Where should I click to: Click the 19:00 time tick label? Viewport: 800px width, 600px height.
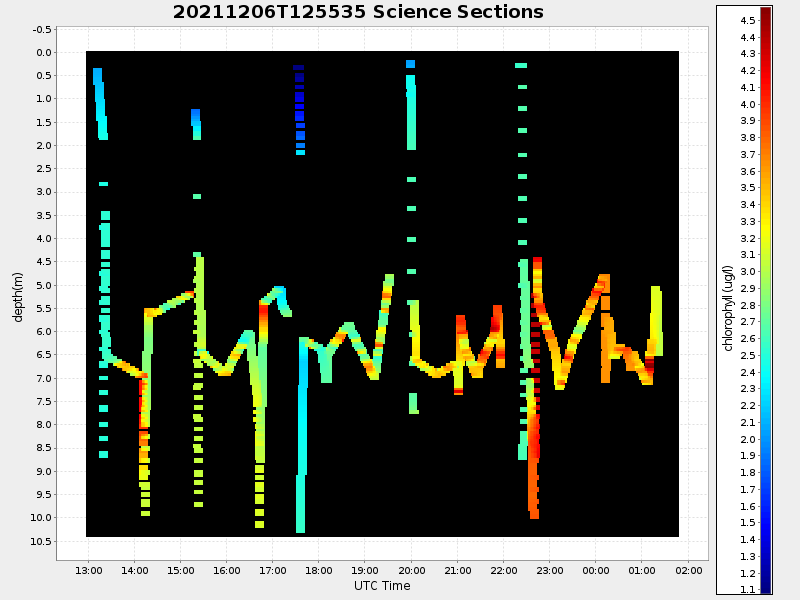pyautogui.click(x=365, y=570)
